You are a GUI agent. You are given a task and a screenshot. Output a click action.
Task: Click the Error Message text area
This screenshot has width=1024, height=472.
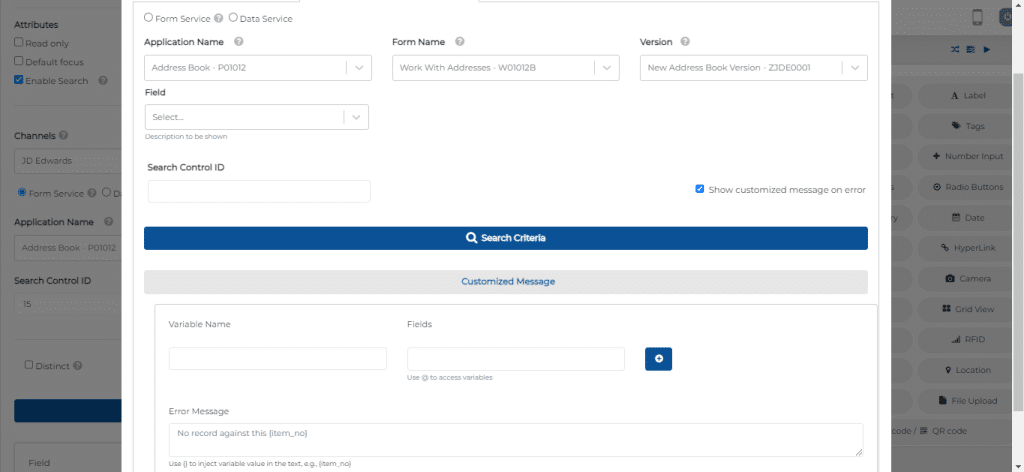(516, 440)
